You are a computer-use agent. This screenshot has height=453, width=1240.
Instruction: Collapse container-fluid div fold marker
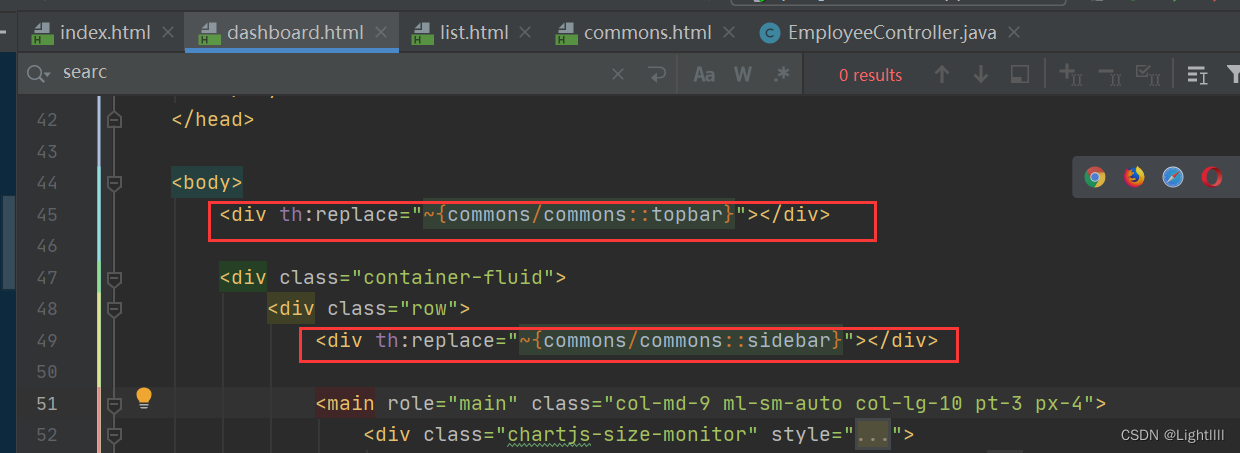(114, 277)
